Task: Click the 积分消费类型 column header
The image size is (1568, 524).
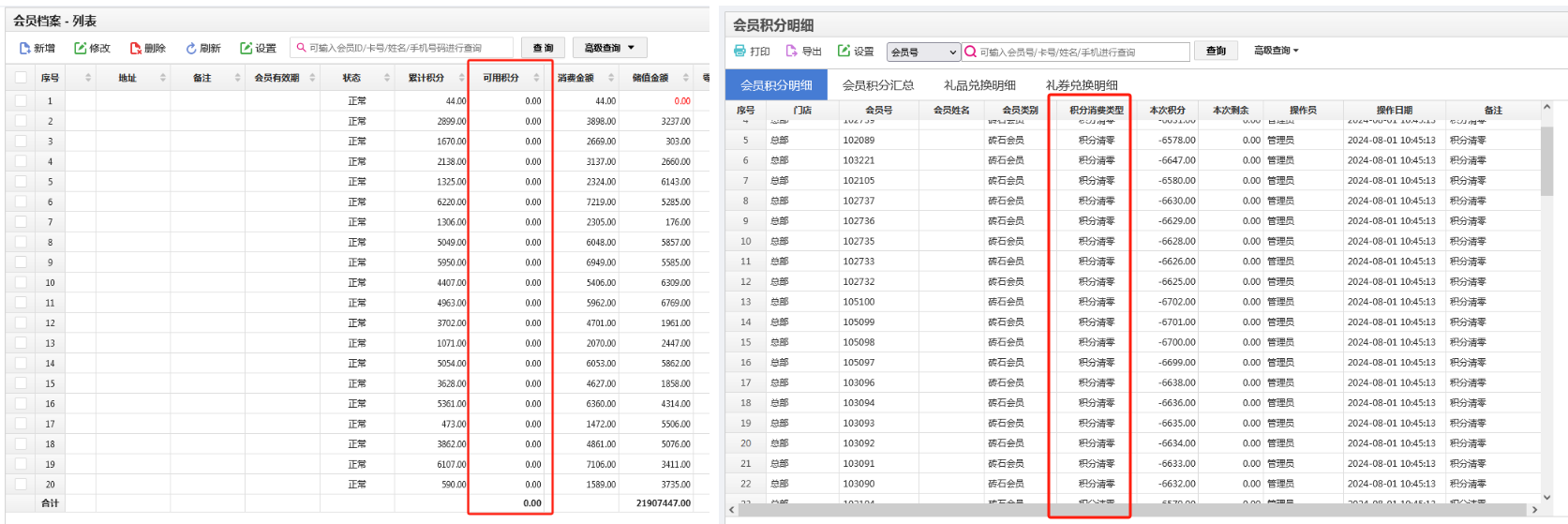Action: point(1096,110)
